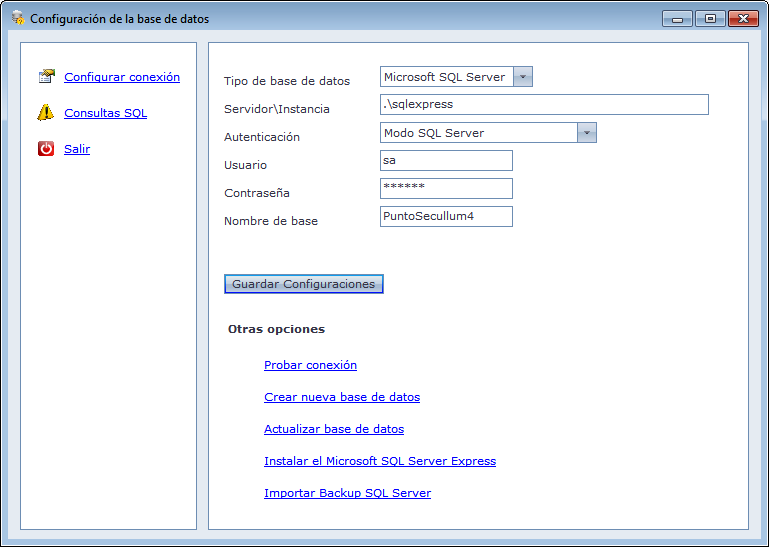Test the connection via Probar conexión
The width and height of the screenshot is (769, 547).
(310, 365)
